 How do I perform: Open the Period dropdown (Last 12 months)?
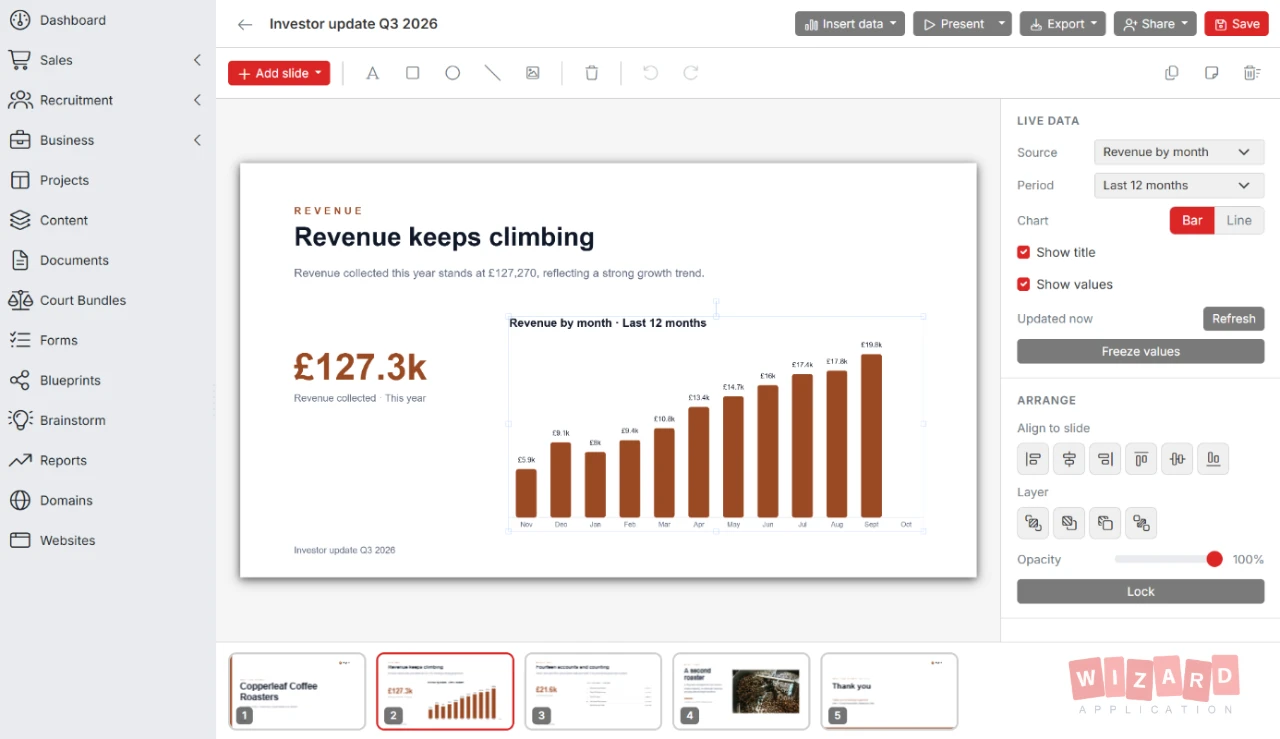click(1179, 185)
